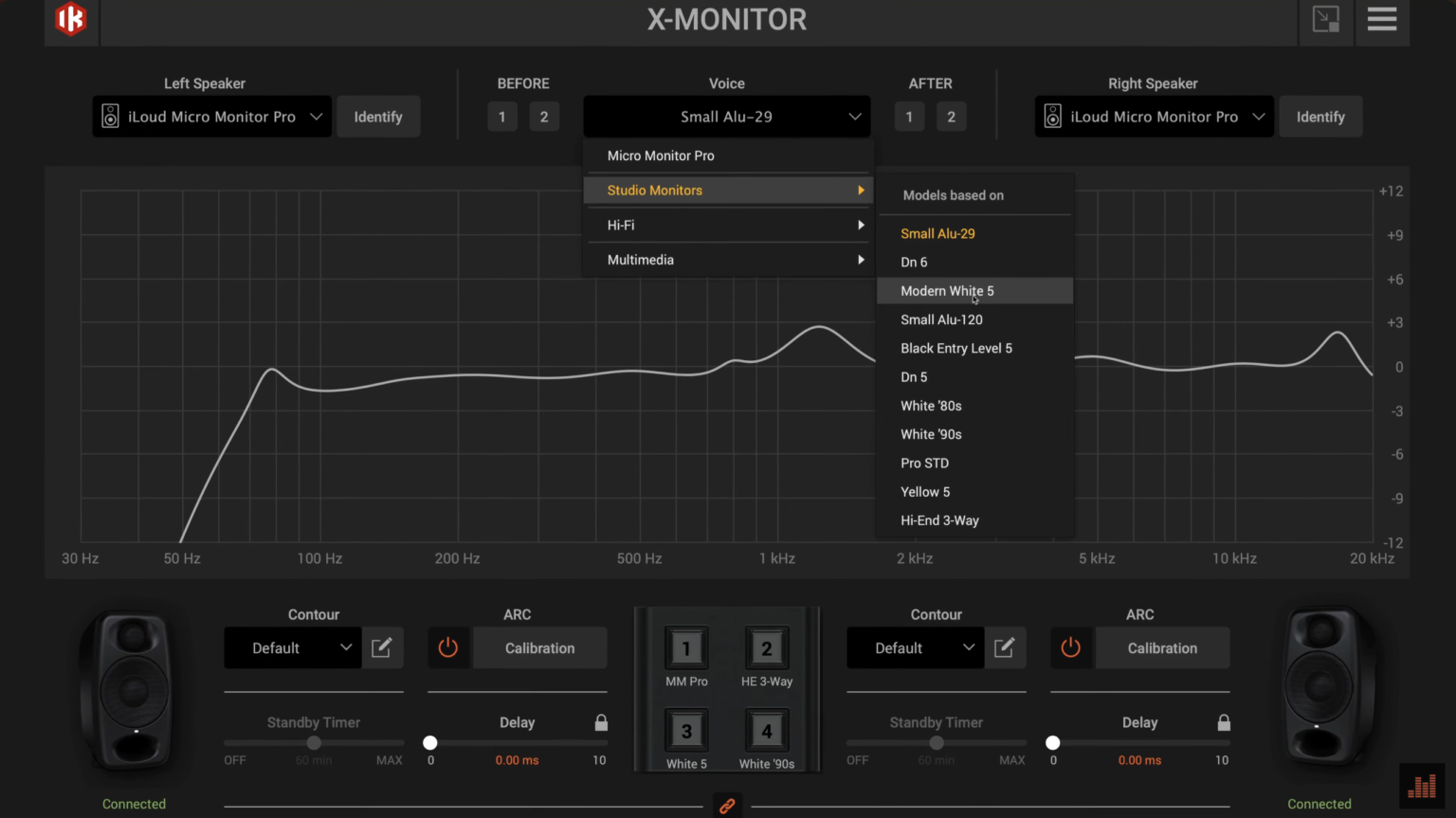Click the IK Multimedia logo icon

click(x=71, y=19)
